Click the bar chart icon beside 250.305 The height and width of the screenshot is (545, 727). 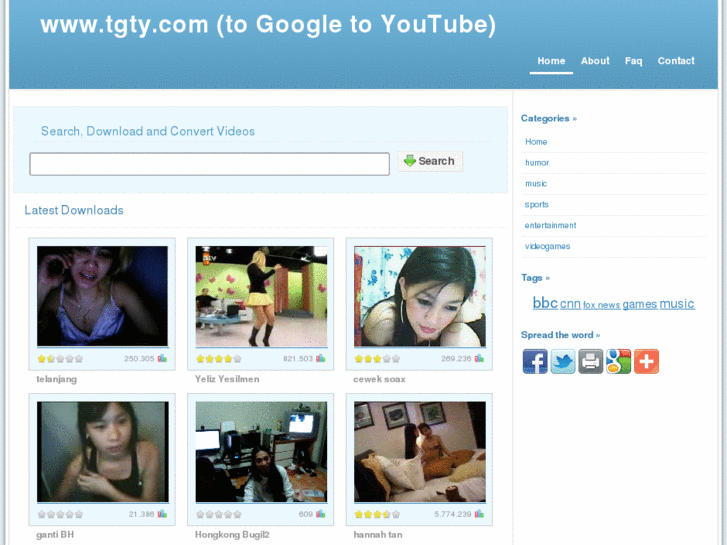[x=162, y=359]
